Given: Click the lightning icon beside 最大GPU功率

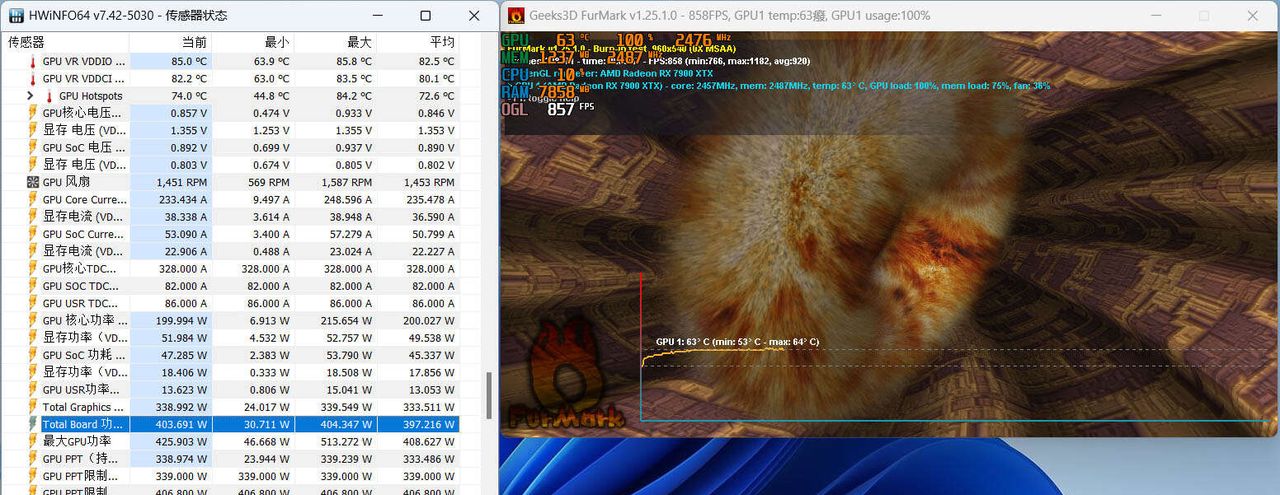Looking at the screenshot, I should pyautogui.click(x=33, y=440).
